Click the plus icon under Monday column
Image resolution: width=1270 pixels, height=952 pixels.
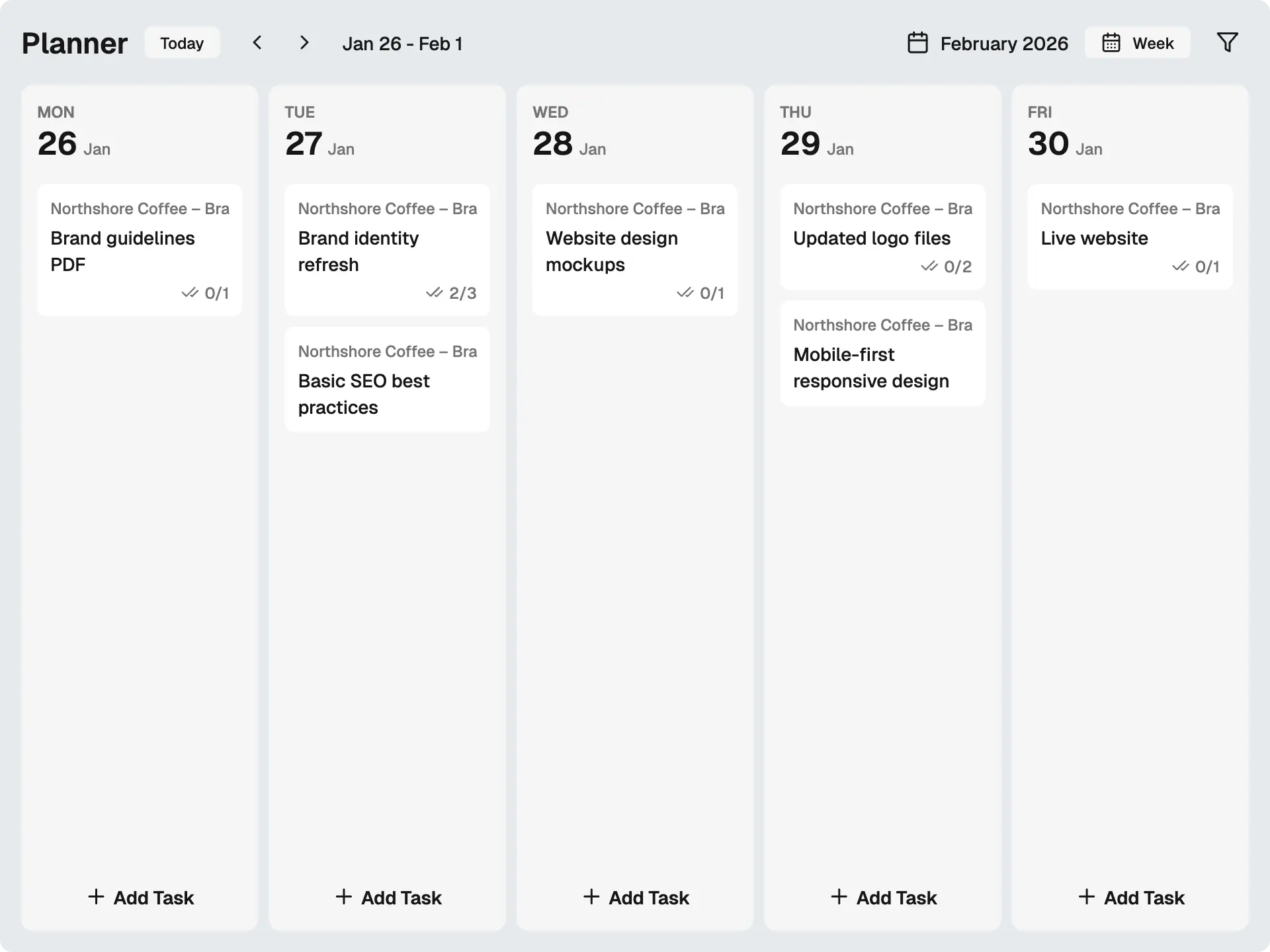point(95,897)
